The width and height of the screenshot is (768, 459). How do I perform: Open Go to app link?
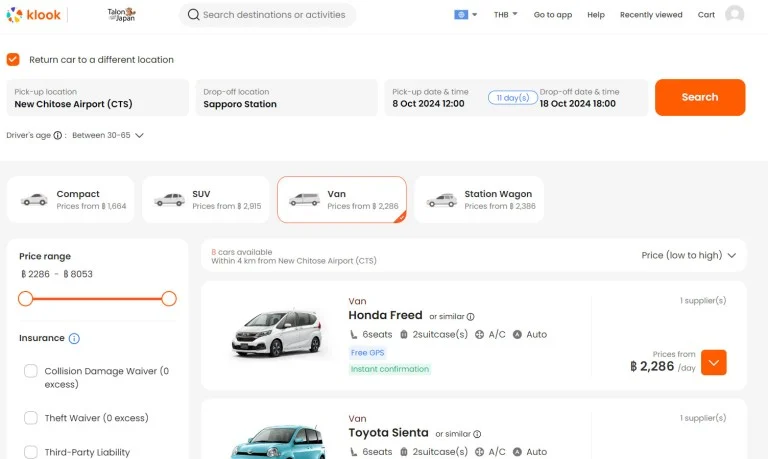tap(552, 15)
